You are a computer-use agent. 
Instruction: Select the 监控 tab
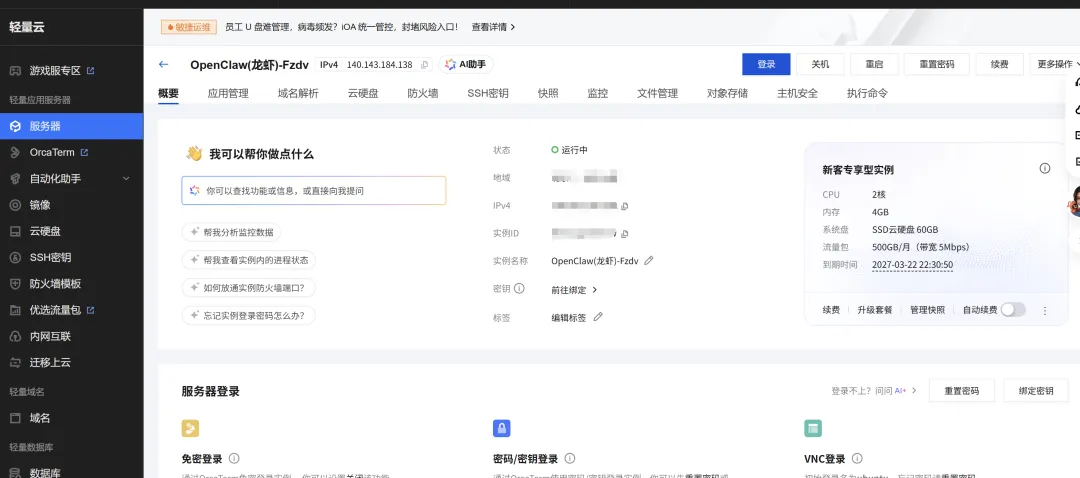pyautogui.click(x=598, y=93)
